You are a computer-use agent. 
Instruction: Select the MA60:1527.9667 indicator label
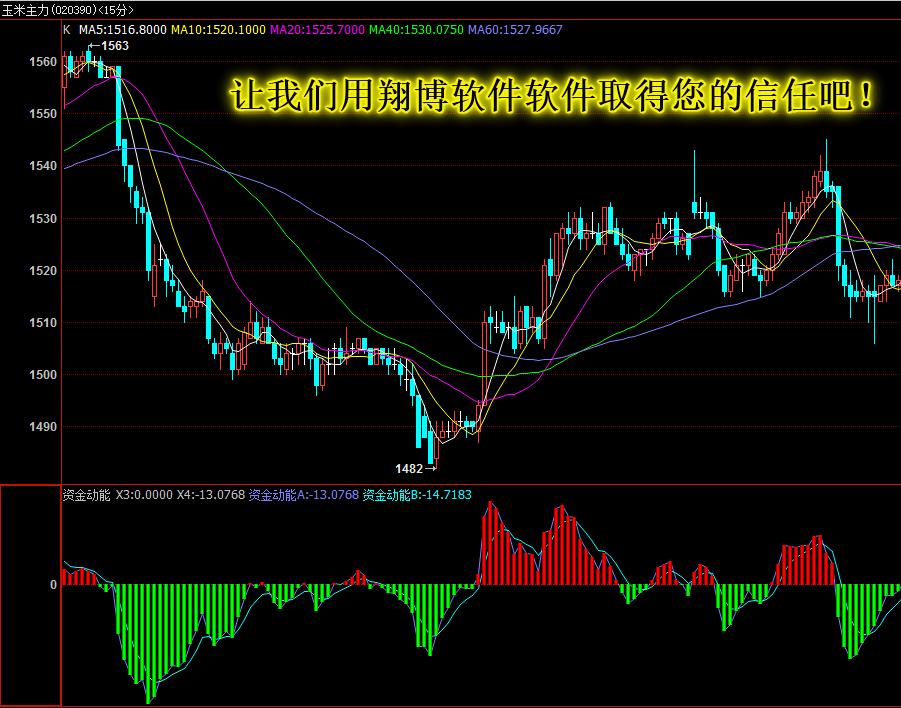pos(515,30)
